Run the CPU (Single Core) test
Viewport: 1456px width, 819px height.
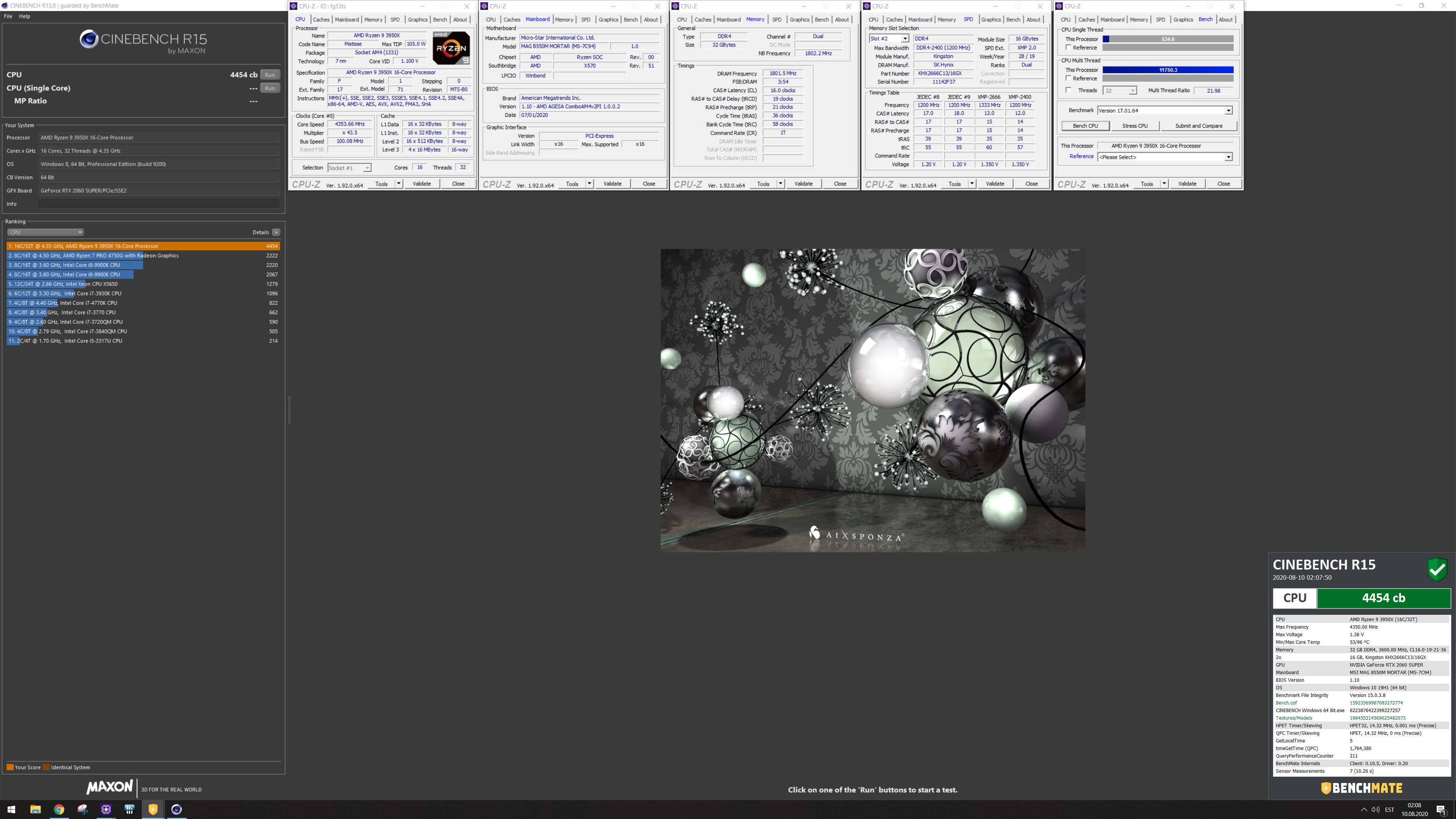(270, 88)
